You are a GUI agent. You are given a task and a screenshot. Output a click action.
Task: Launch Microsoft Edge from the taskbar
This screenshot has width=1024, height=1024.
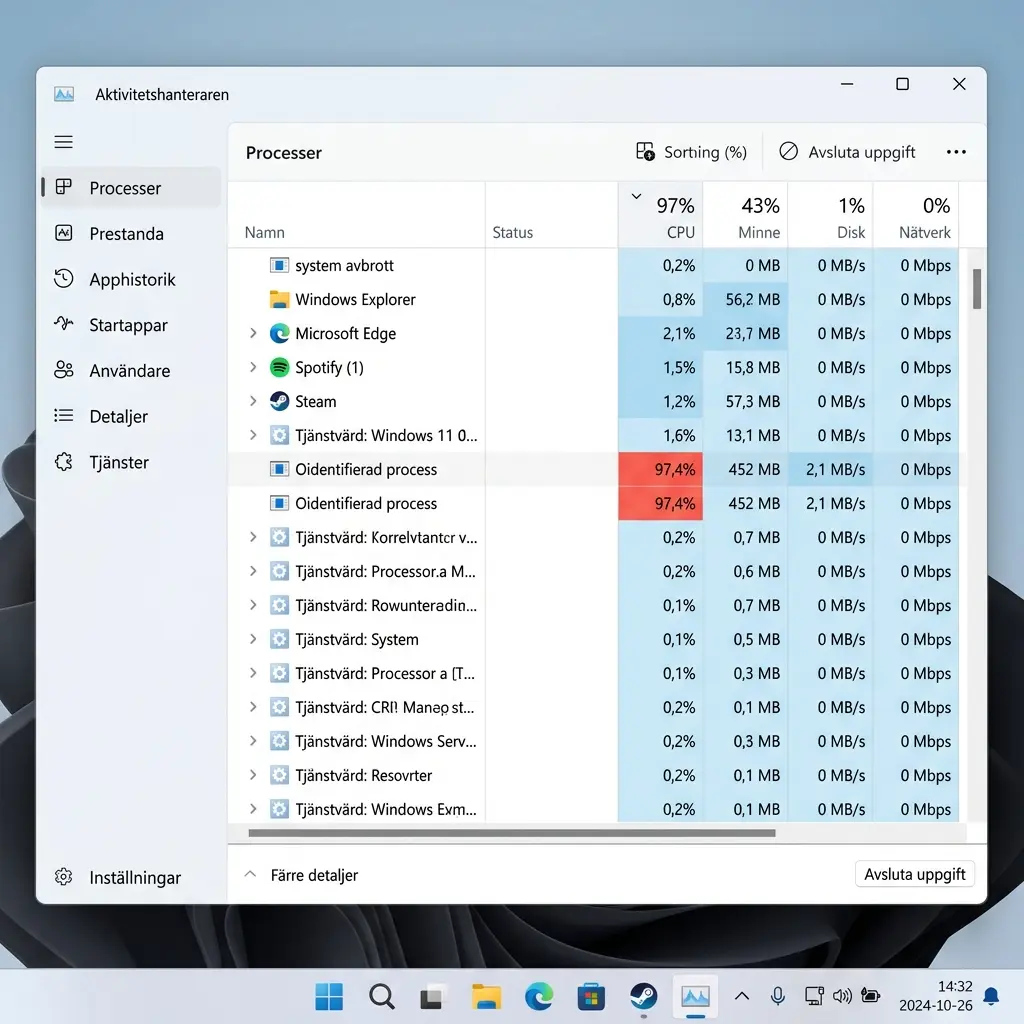click(x=539, y=997)
